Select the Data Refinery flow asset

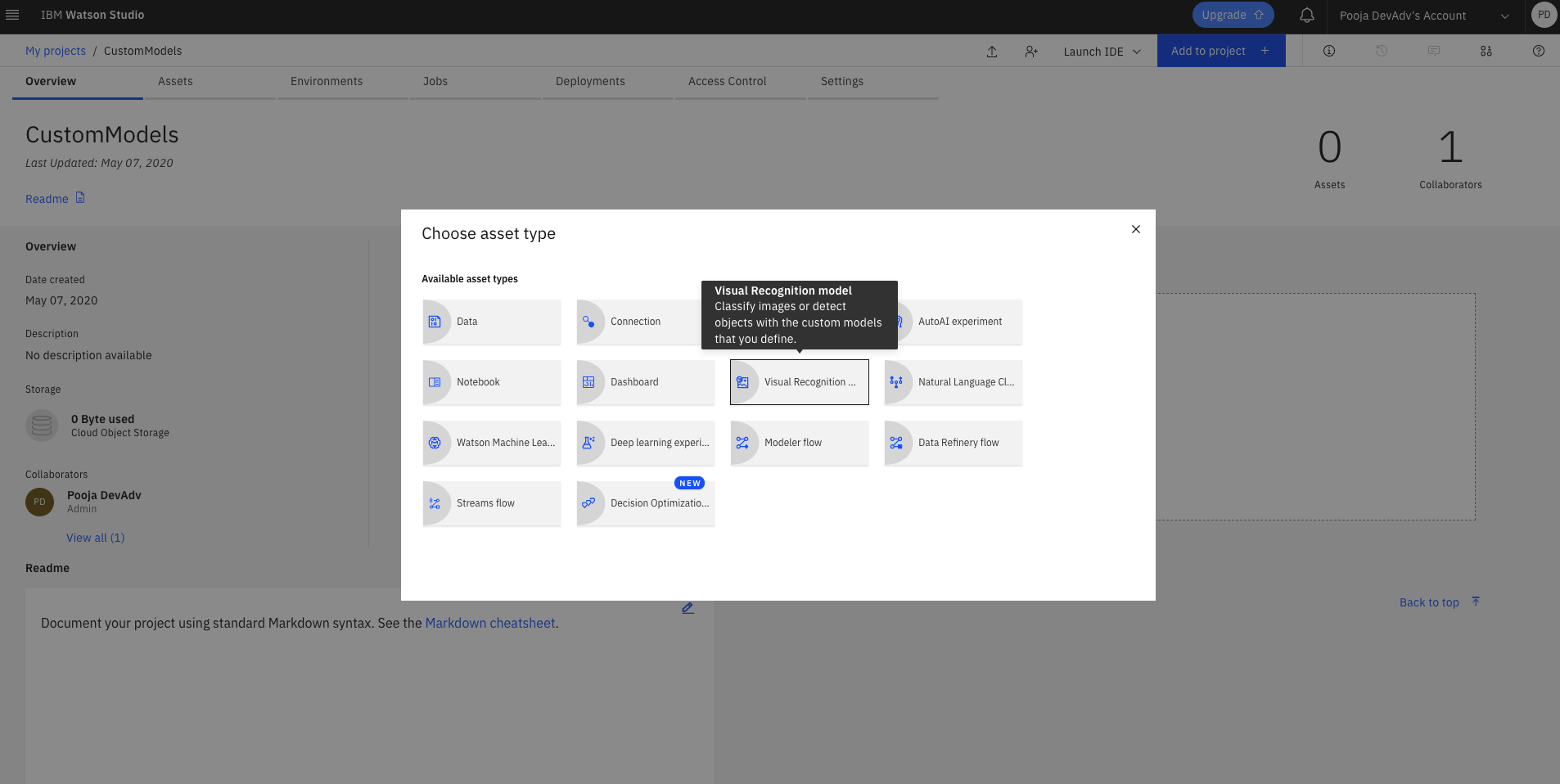(954, 443)
